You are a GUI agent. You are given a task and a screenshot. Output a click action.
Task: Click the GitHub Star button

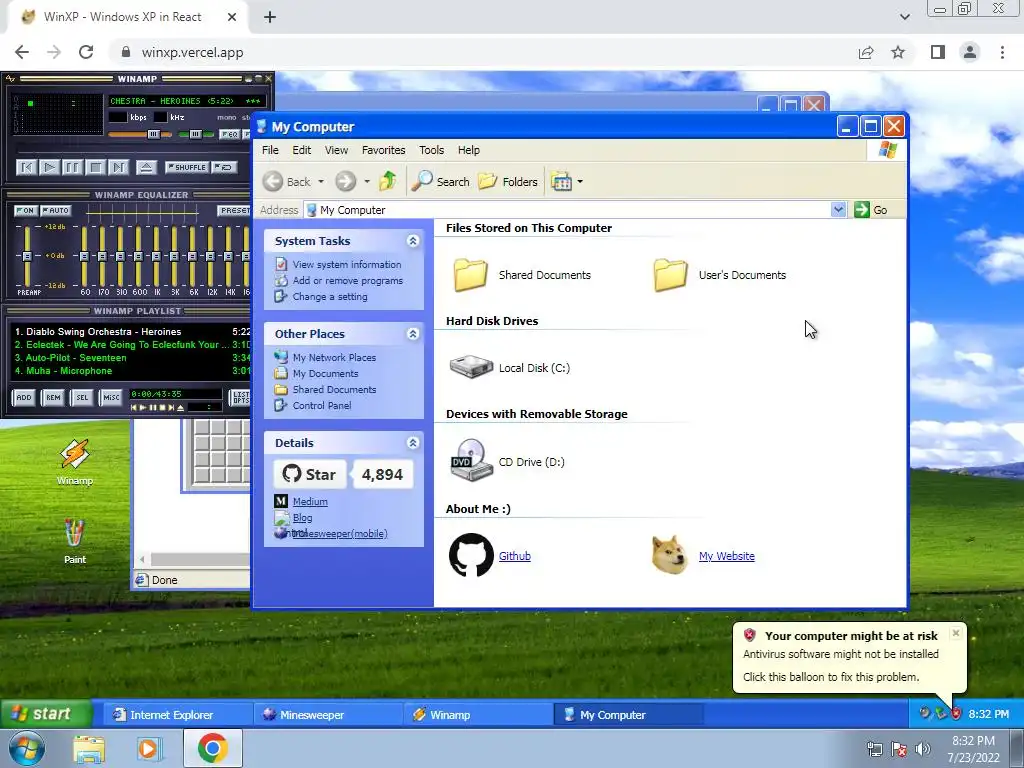[310, 474]
